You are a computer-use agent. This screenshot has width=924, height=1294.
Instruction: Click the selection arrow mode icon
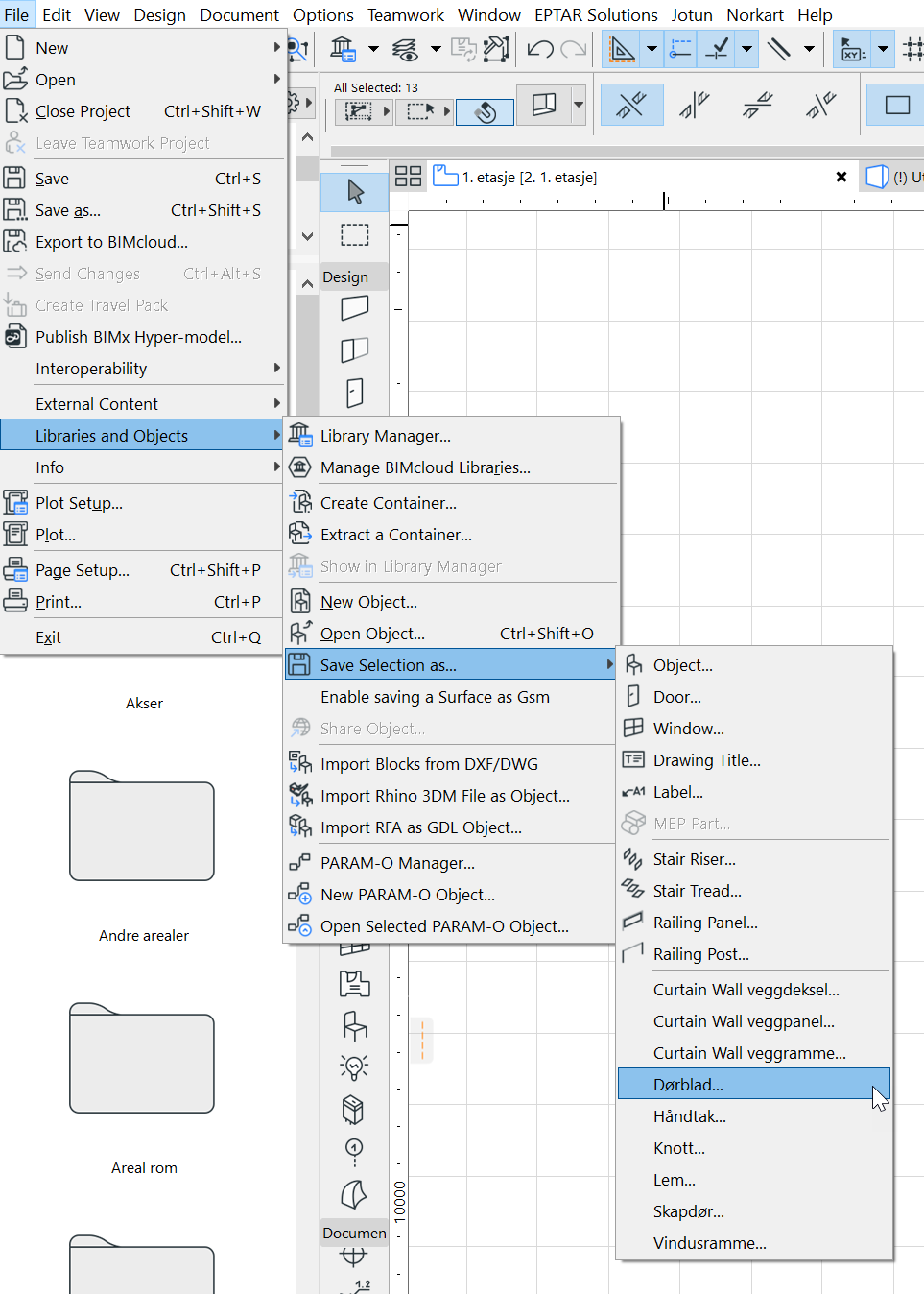(x=364, y=112)
